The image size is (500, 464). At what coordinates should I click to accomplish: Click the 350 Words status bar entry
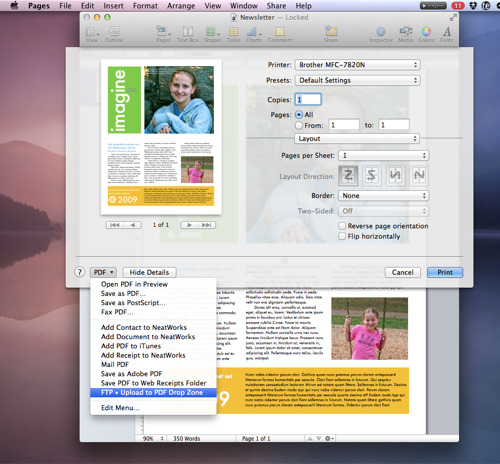pyautogui.click(x=187, y=438)
